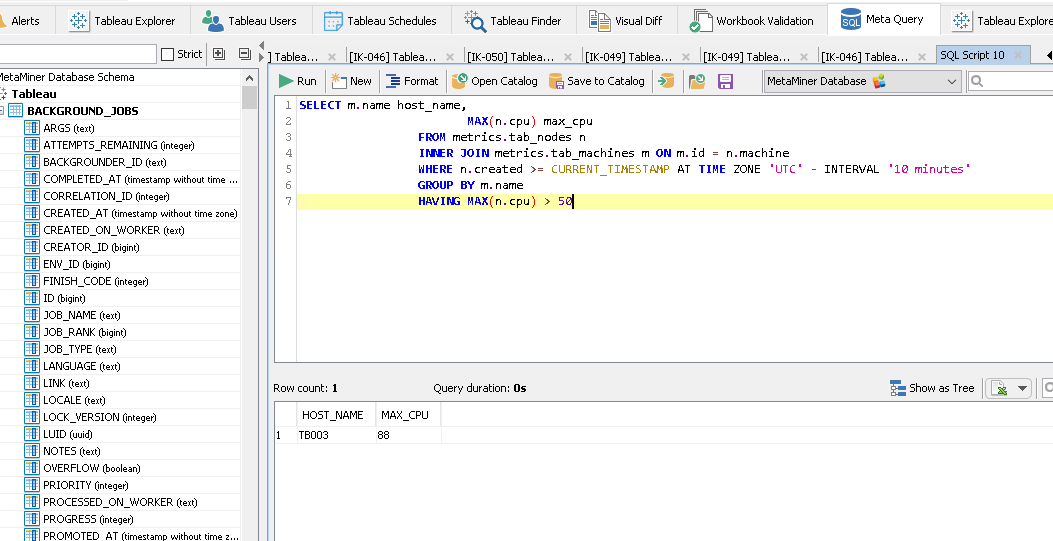Sort by the HOST_NAME column header
This screenshot has width=1053, height=541.
pyautogui.click(x=336, y=415)
